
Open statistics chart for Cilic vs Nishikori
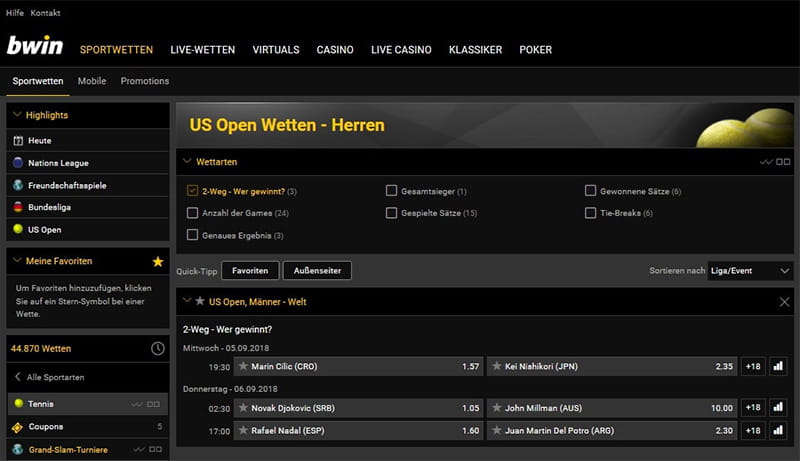pos(778,366)
